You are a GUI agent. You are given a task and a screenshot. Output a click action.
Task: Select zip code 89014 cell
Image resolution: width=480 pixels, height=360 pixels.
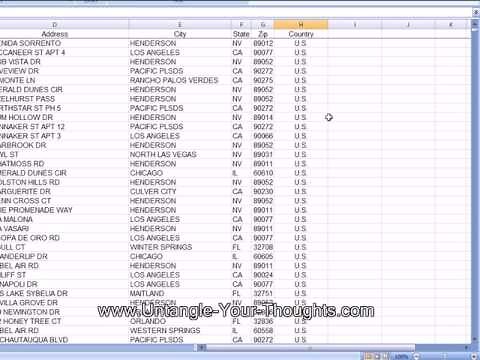point(263,117)
